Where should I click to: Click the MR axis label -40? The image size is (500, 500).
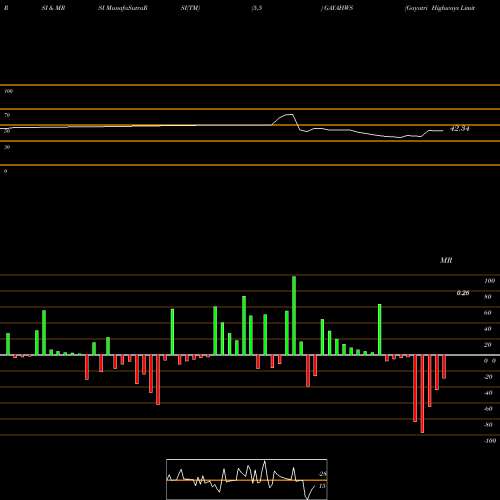click(488, 393)
